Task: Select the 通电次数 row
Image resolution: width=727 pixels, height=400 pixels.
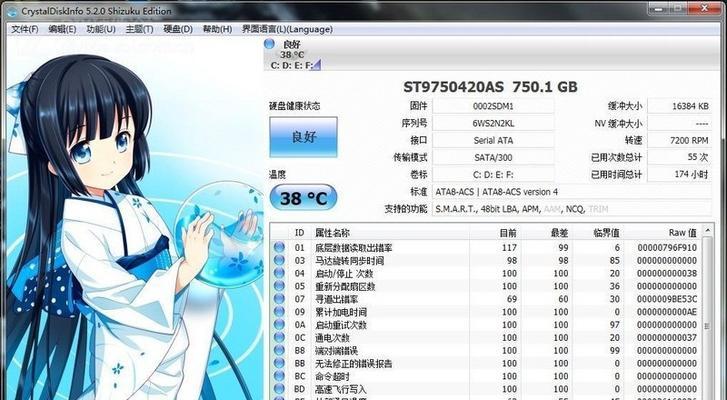Action: pyautogui.click(x=485, y=337)
